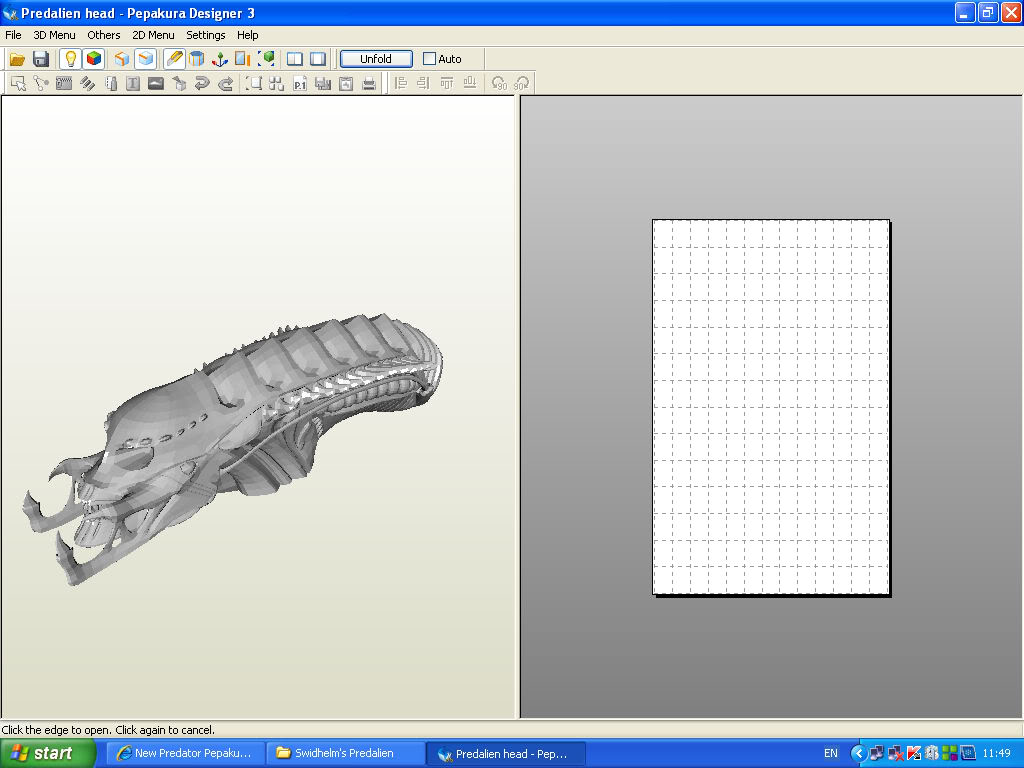Click the blue panel with orange bar icon
1024x768 pixels.
(243, 59)
